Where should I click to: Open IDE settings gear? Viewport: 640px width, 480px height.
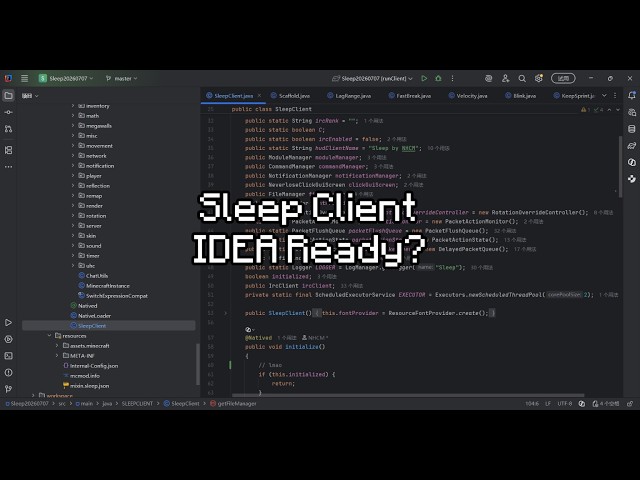(x=539, y=78)
